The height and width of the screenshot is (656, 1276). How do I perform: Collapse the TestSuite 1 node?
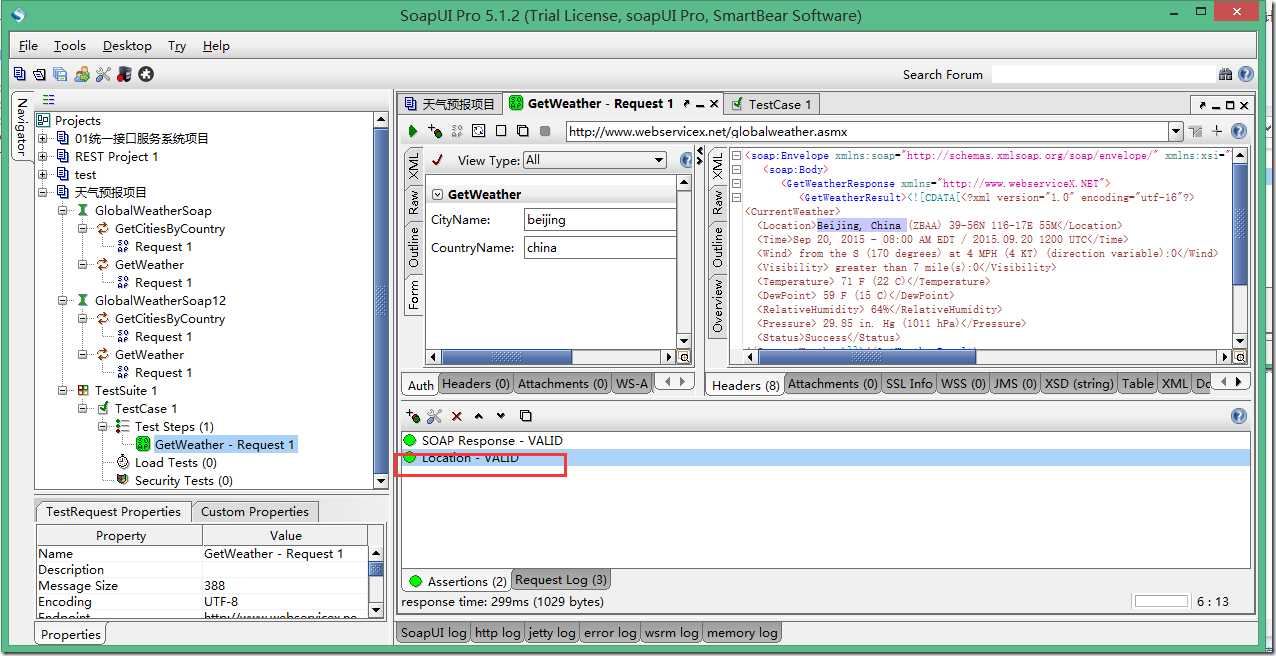pos(63,391)
